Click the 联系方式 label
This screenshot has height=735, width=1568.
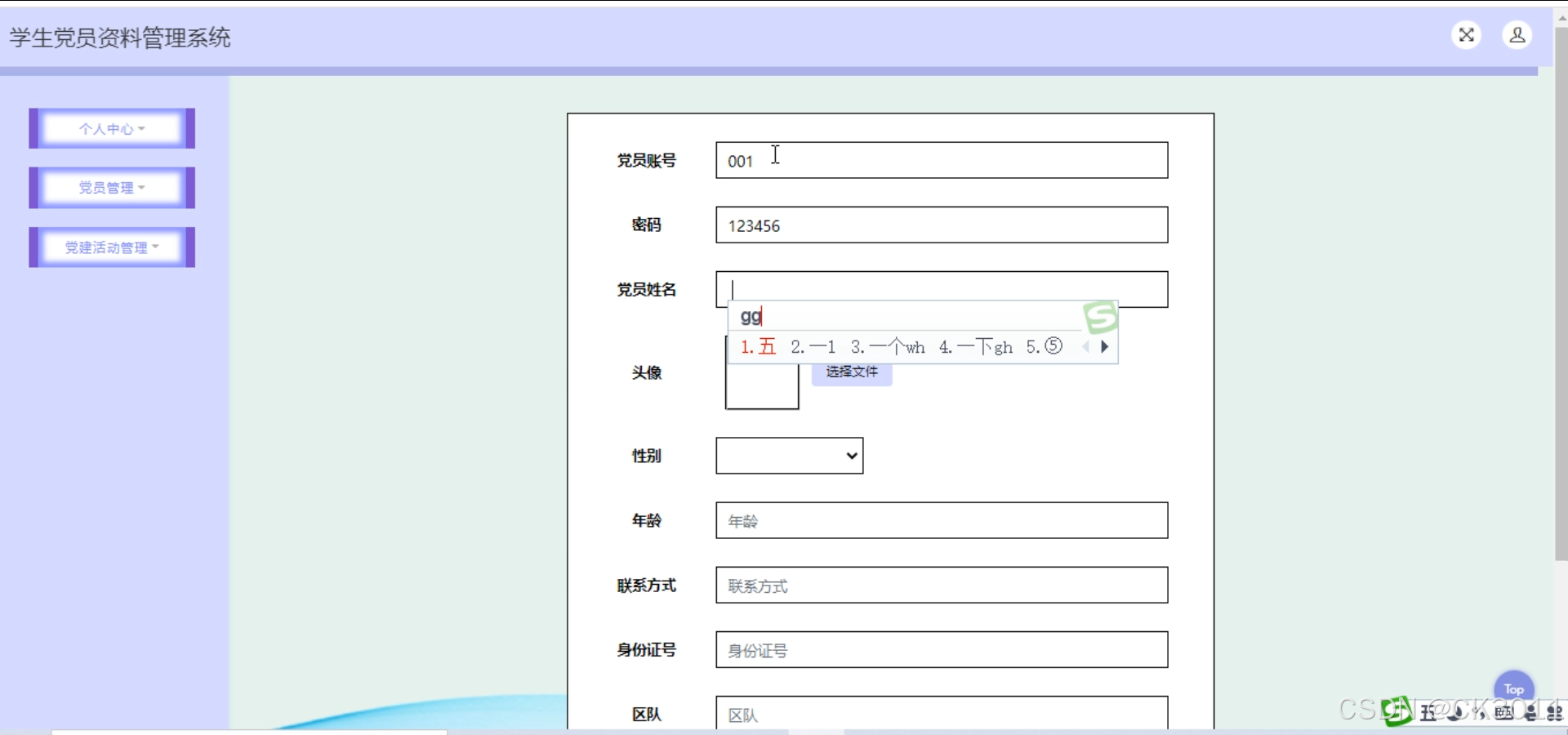point(646,585)
